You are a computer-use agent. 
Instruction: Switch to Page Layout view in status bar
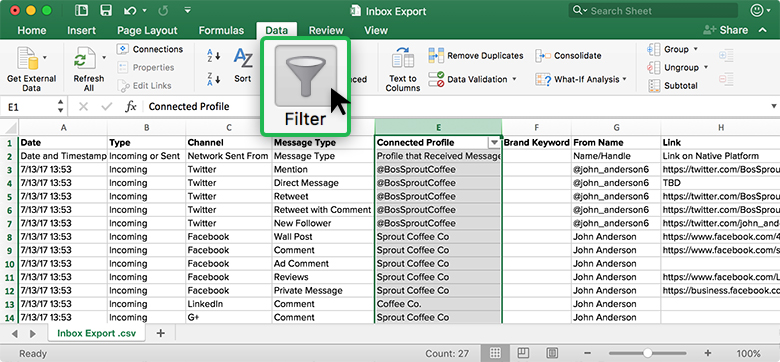tap(523, 353)
